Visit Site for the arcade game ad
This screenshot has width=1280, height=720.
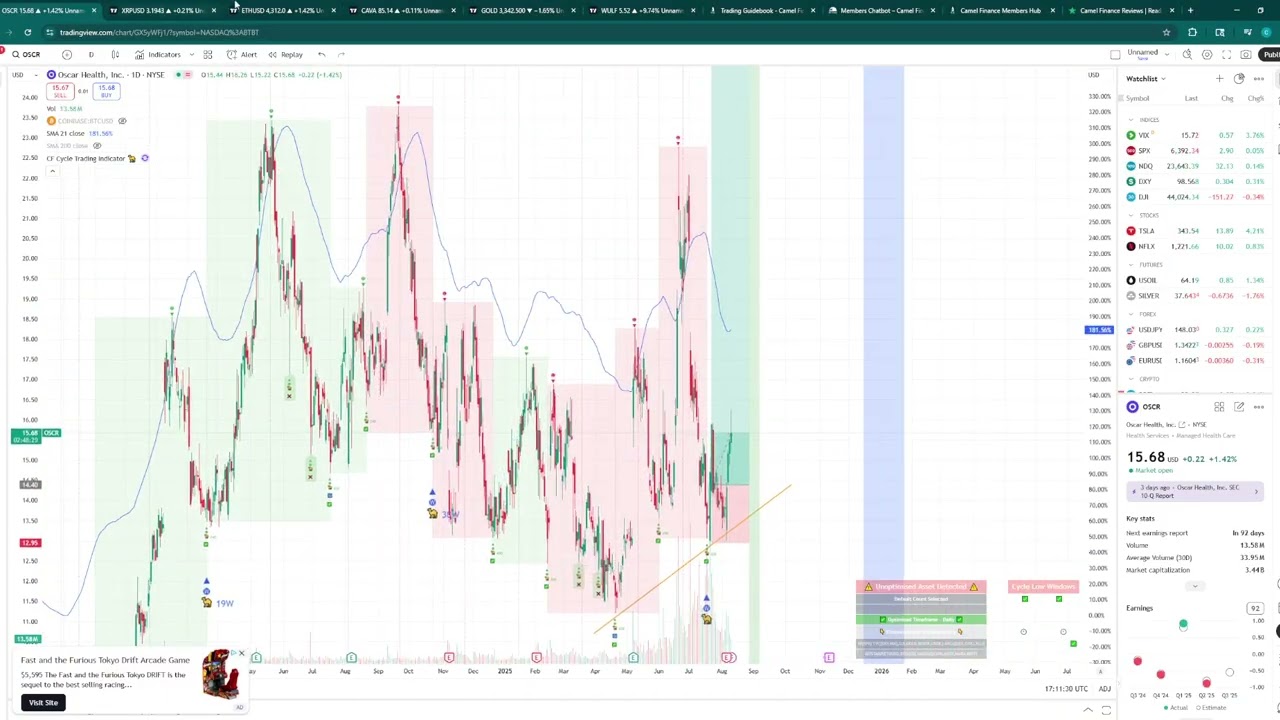(43, 703)
